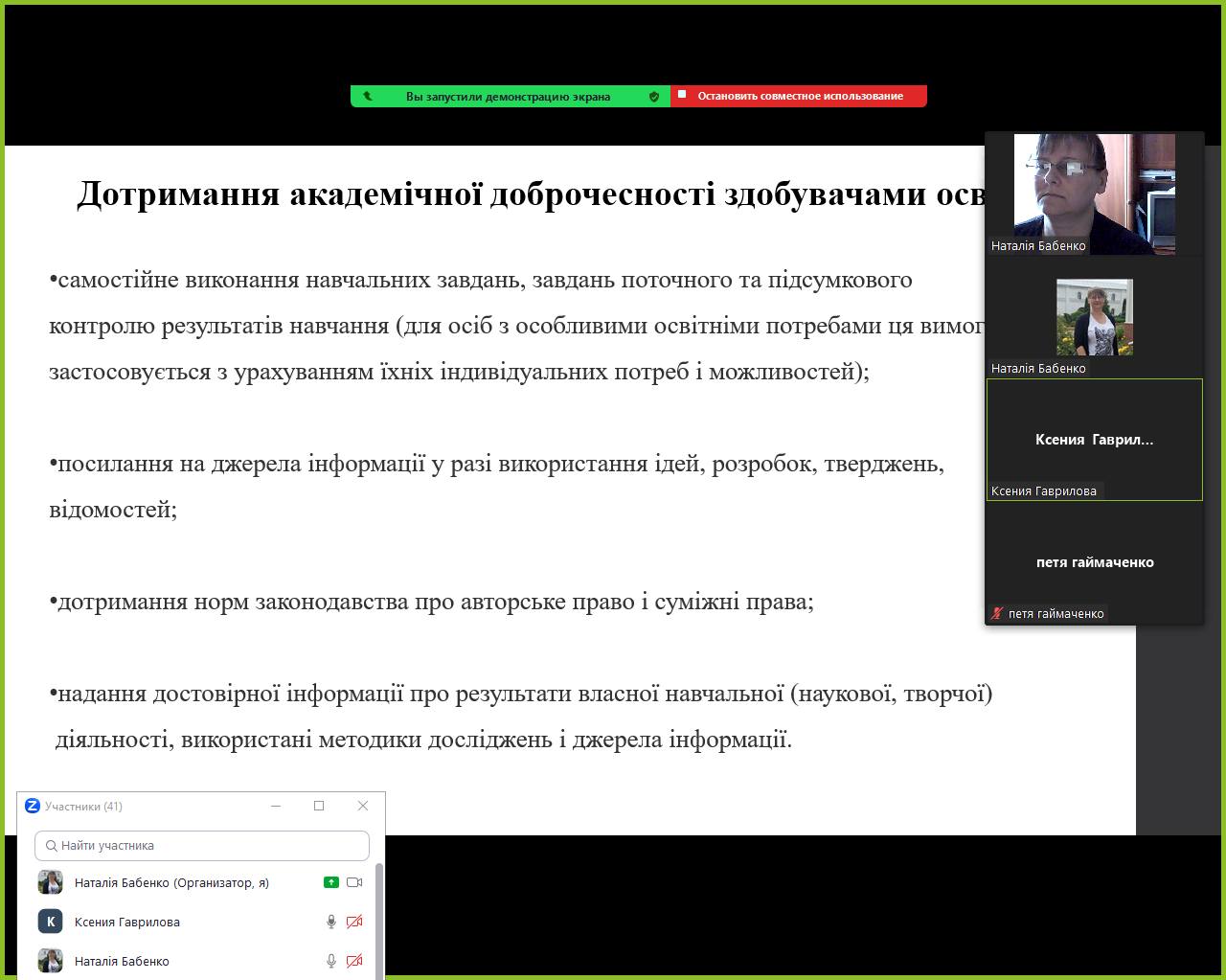Viewport: 1226px width, 980px height.
Task: Maximize the Участники participants window
Action: coord(319,806)
